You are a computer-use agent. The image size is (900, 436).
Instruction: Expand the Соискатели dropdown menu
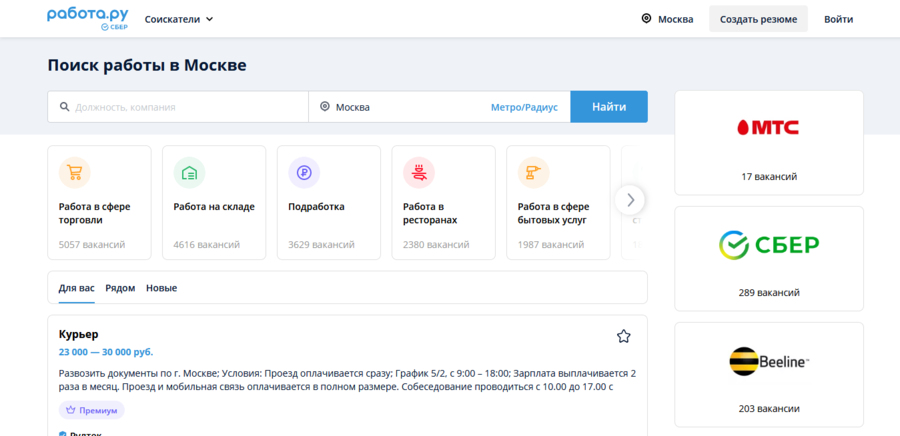[x=179, y=19]
